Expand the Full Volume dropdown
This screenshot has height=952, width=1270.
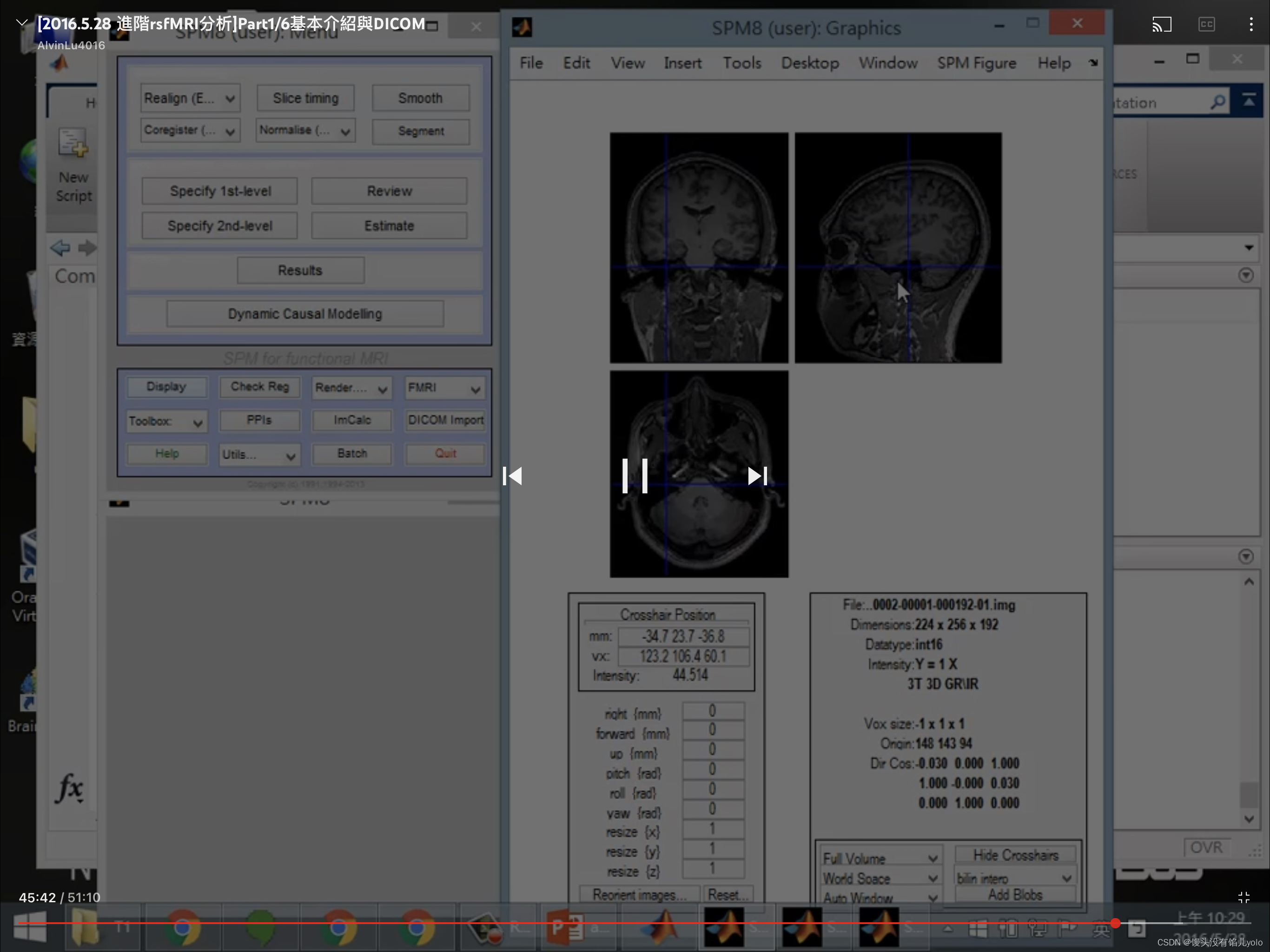(x=880, y=857)
